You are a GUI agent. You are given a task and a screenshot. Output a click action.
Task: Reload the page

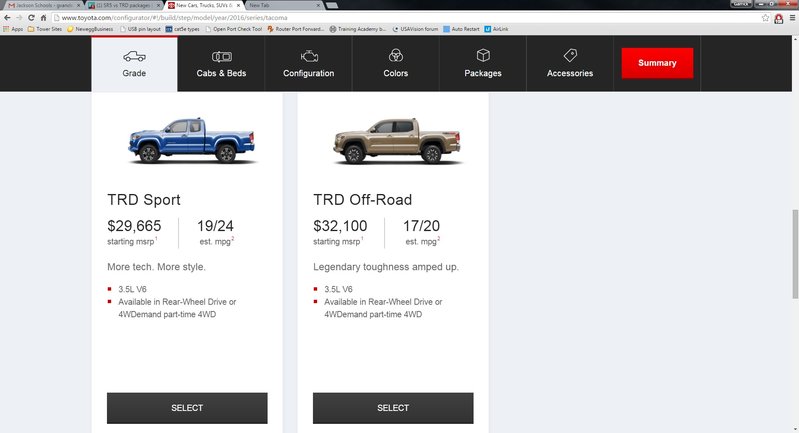pos(31,18)
